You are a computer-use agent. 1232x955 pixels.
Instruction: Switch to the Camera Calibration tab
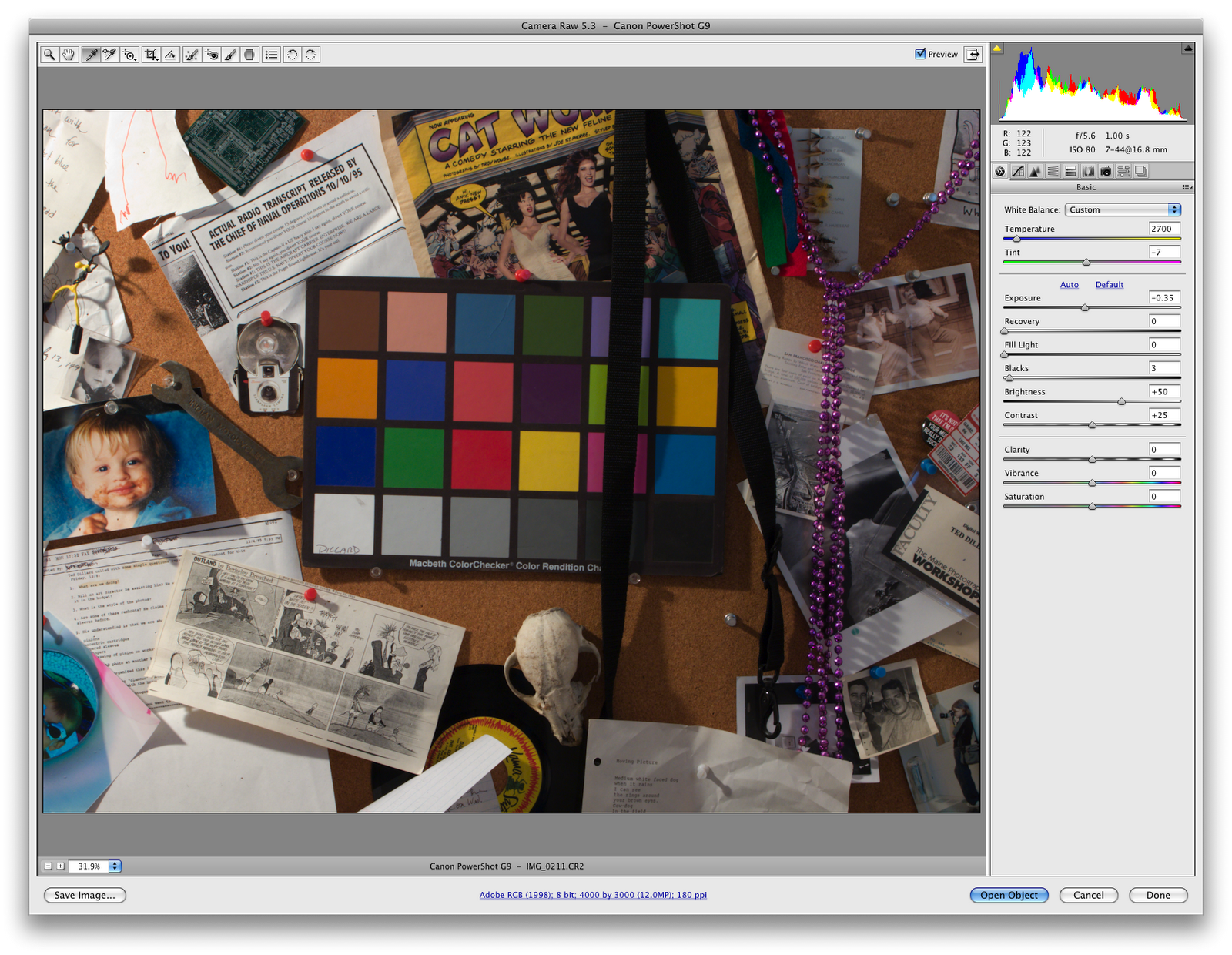coord(1106,171)
